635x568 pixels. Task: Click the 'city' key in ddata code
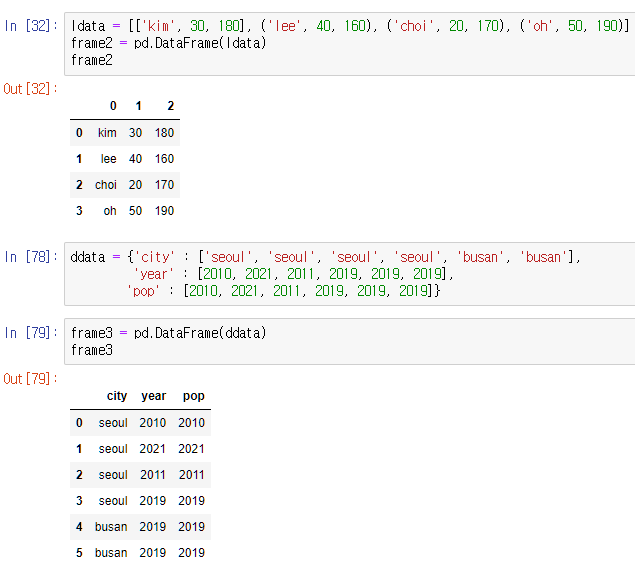point(154,257)
